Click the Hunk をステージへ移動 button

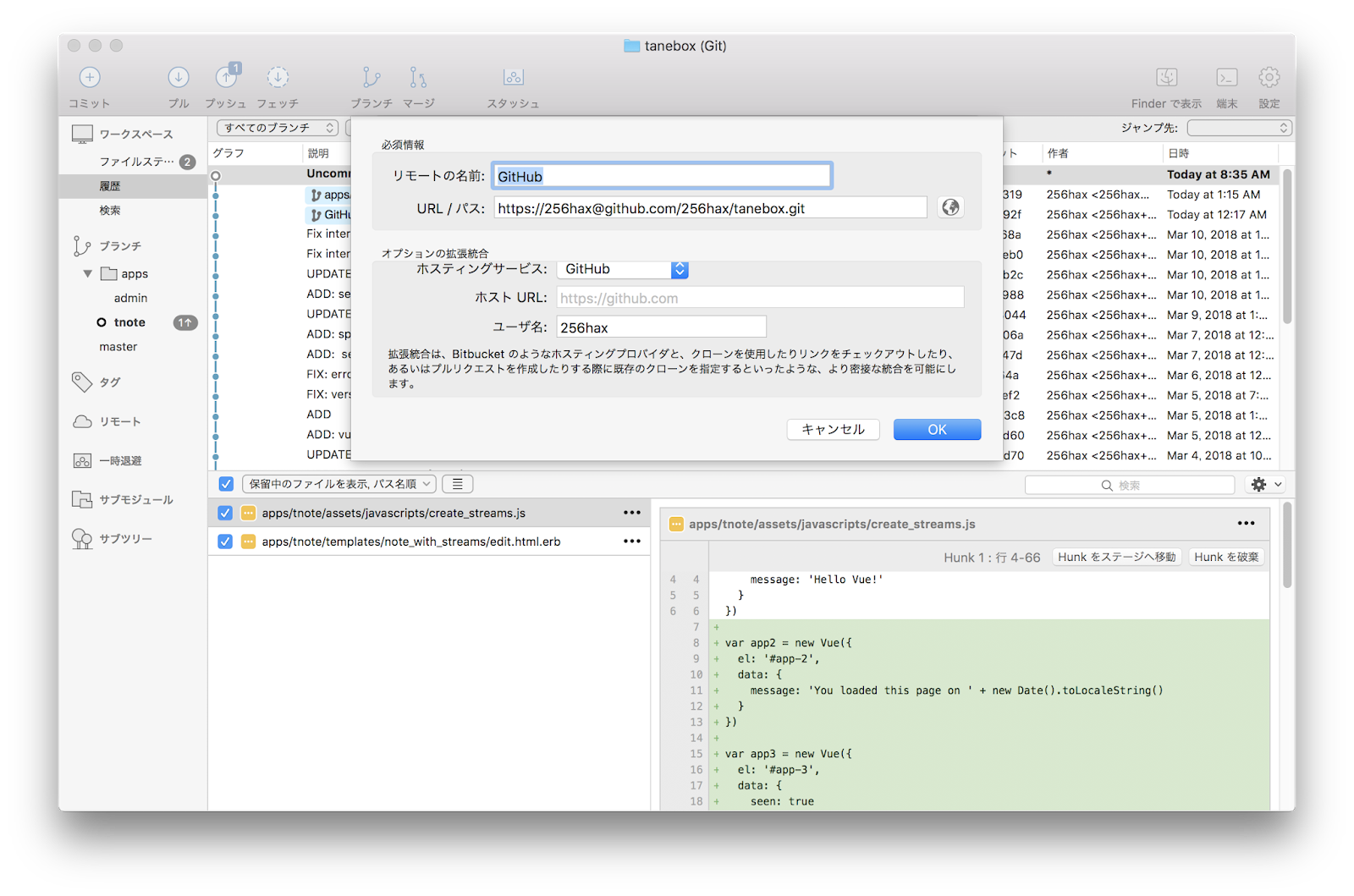(x=1117, y=557)
